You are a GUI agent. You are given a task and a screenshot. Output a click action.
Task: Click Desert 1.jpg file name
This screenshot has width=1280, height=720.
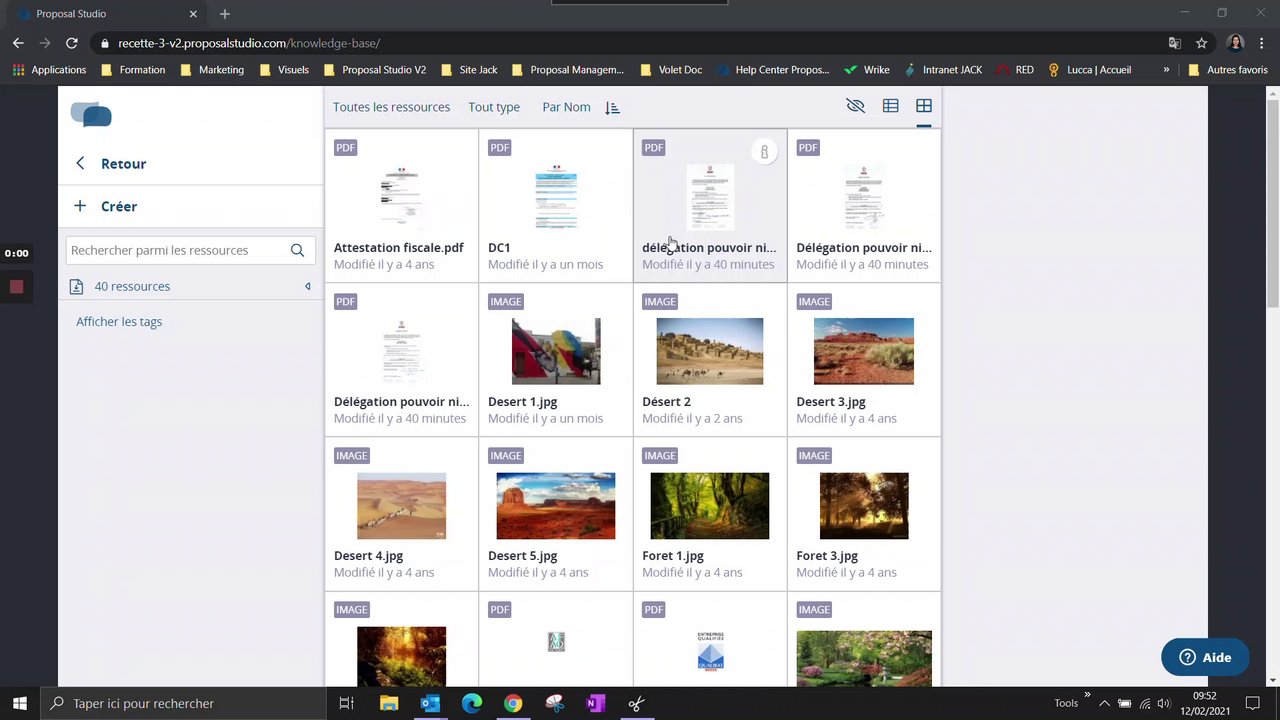click(x=522, y=401)
